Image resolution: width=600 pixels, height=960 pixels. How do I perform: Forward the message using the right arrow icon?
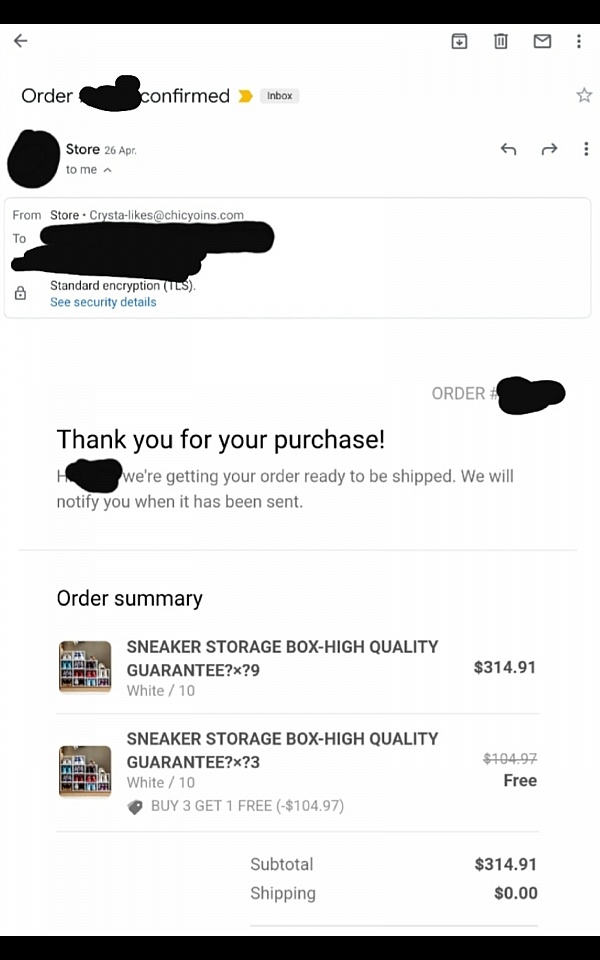550,149
